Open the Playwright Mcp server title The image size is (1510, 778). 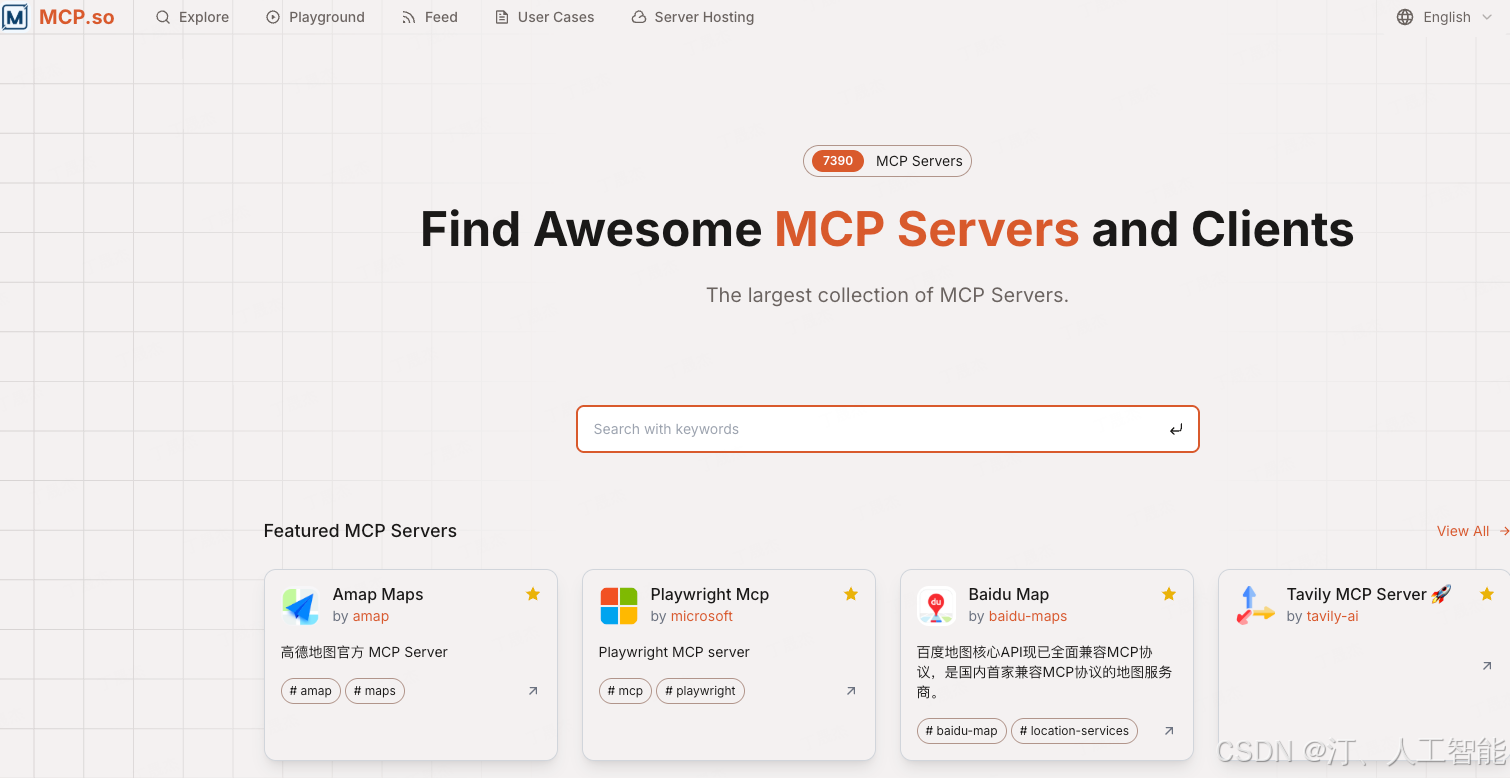click(710, 594)
